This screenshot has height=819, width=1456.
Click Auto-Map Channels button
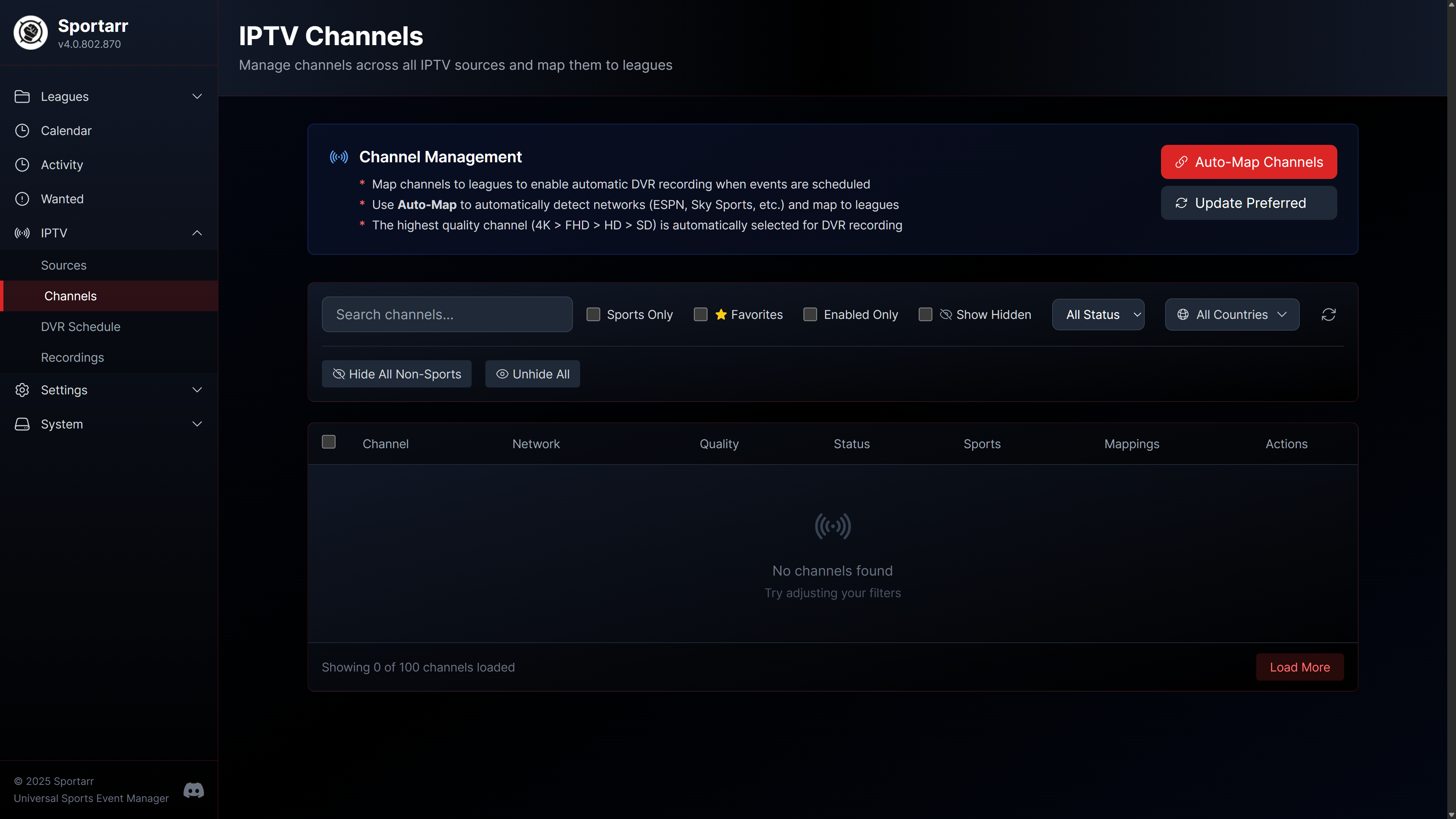click(1249, 162)
